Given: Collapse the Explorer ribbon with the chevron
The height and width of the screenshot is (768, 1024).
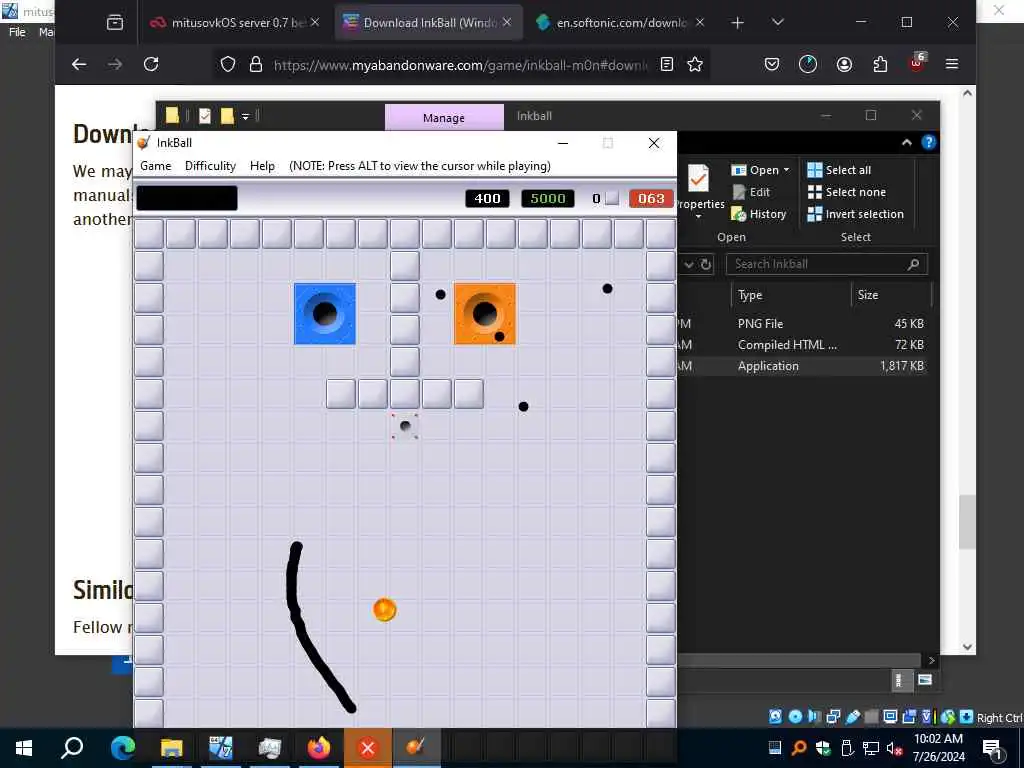Looking at the screenshot, I should pyautogui.click(x=906, y=142).
